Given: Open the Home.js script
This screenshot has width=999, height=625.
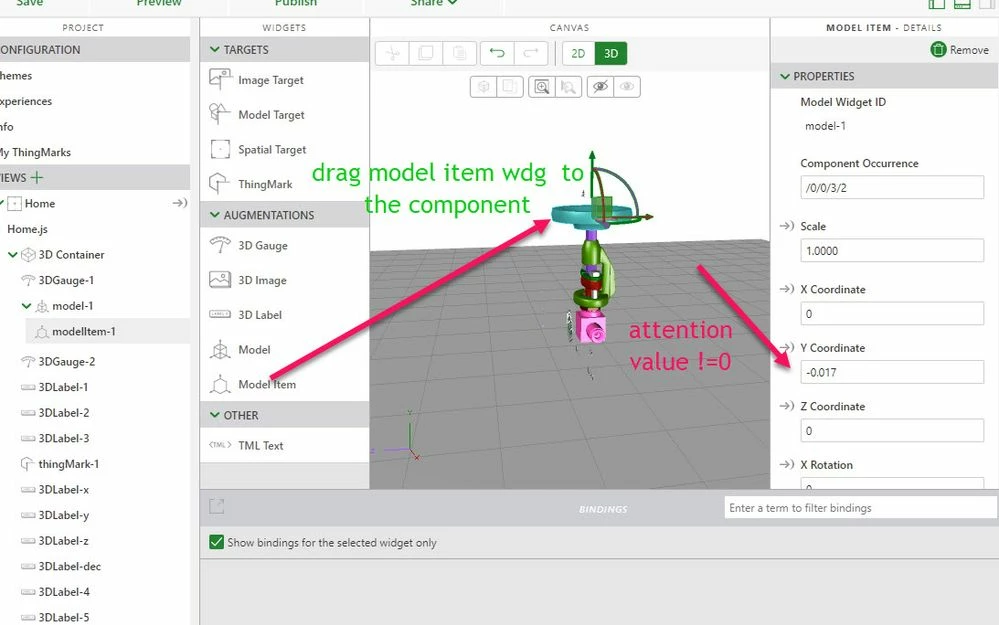Looking at the screenshot, I should pyautogui.click(x=27, y=229).
